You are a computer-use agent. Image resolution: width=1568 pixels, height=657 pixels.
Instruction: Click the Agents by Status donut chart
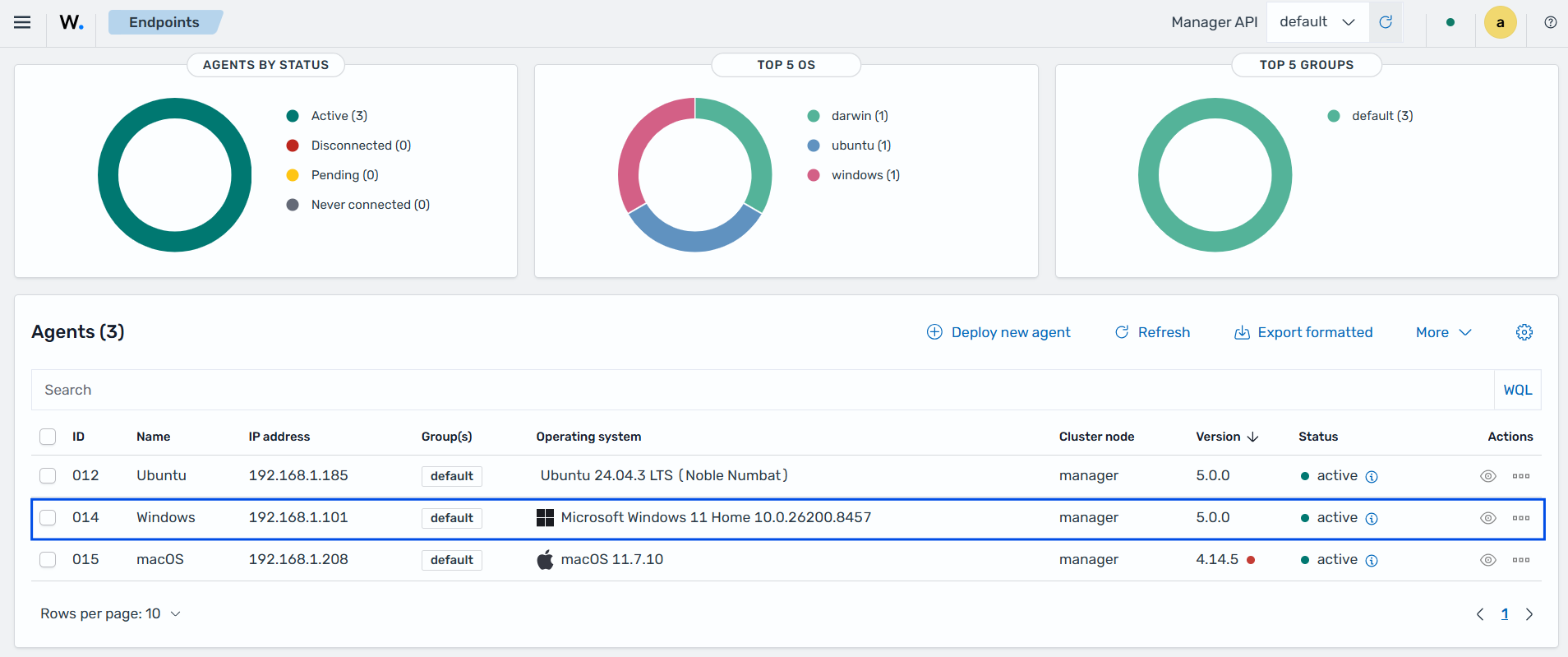pyautogui.click(x=175, y=175)
